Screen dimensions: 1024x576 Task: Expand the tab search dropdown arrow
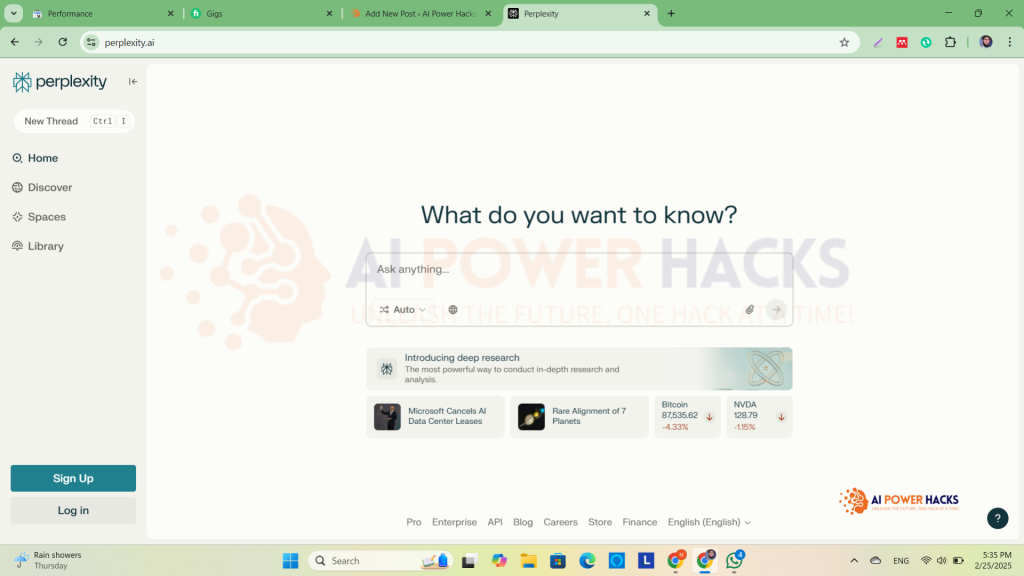point(14,14)
